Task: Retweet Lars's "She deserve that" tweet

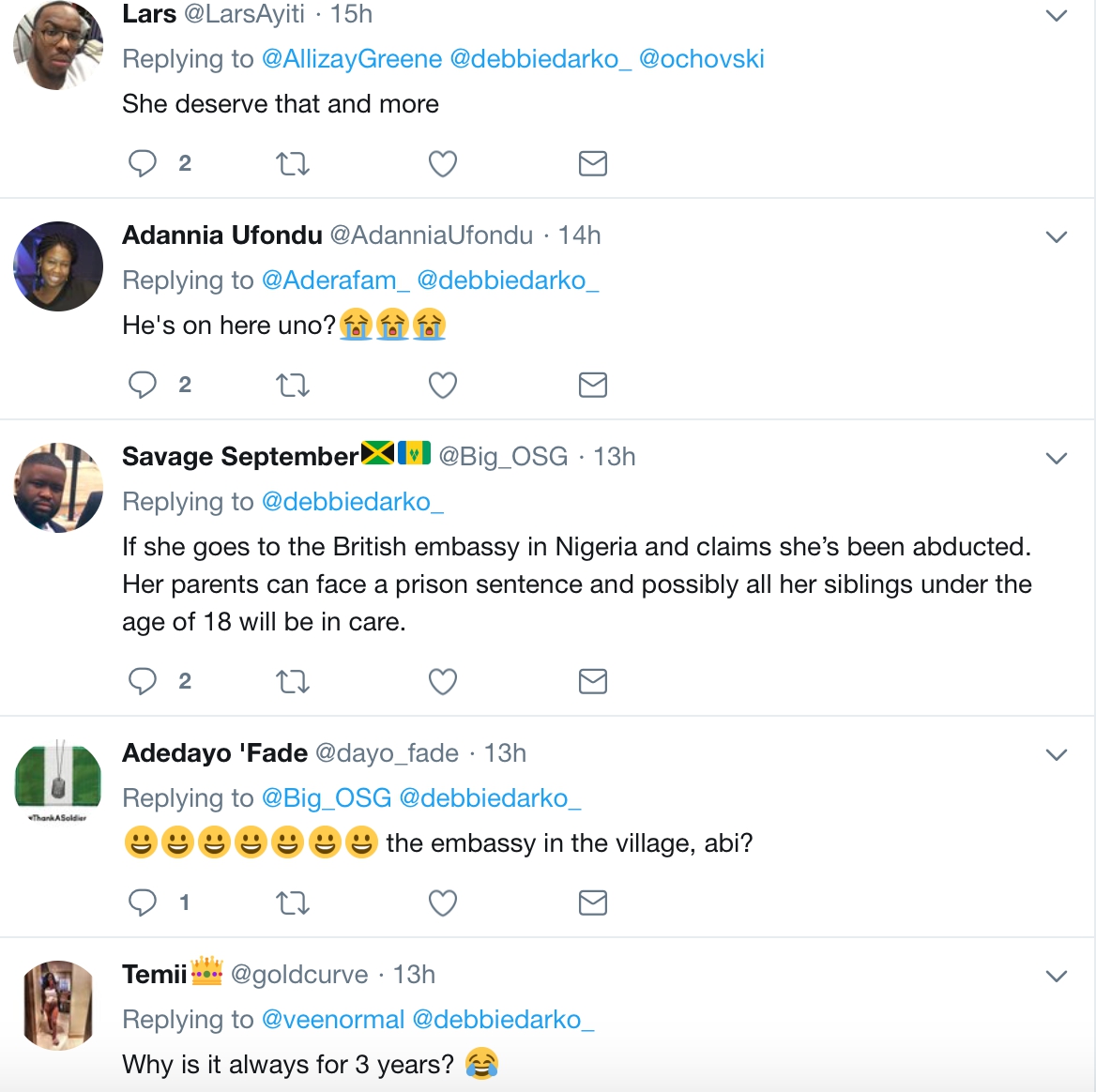Action: pyautogui.click(x=293, y=164)
